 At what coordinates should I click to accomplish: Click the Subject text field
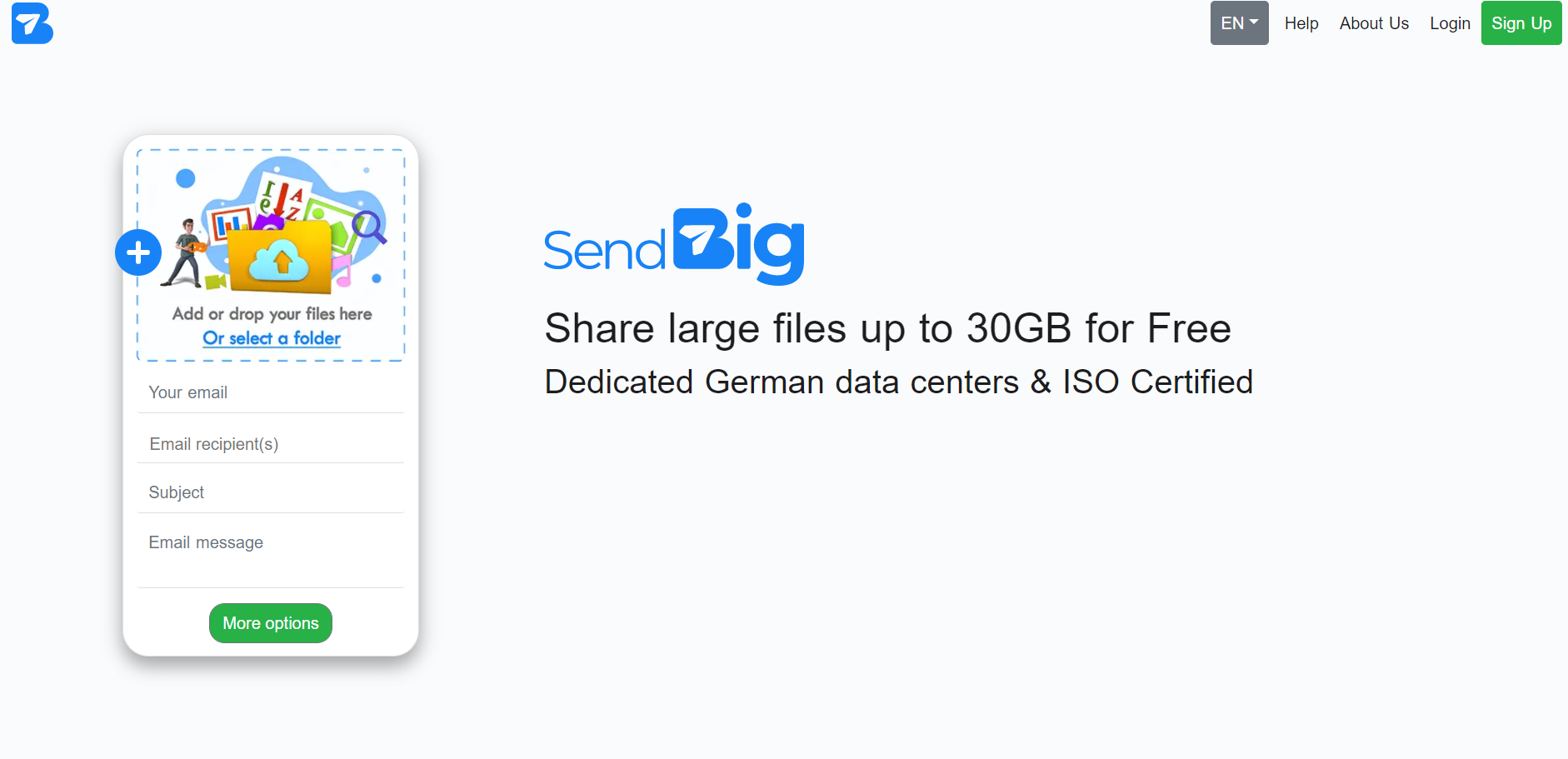pyautogui.click(x=270, y=492)
